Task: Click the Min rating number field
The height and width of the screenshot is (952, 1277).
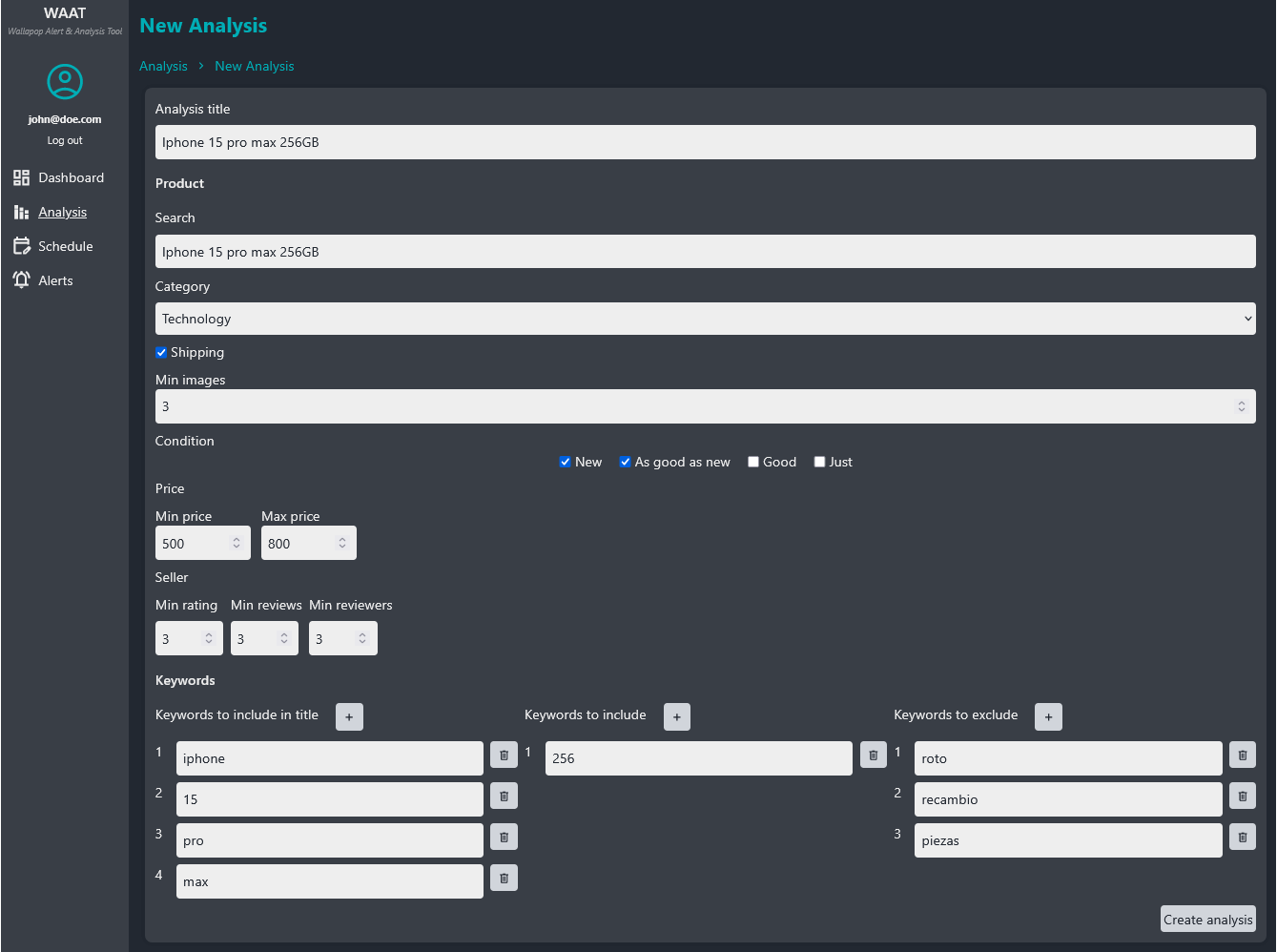Action: point(189,638)
